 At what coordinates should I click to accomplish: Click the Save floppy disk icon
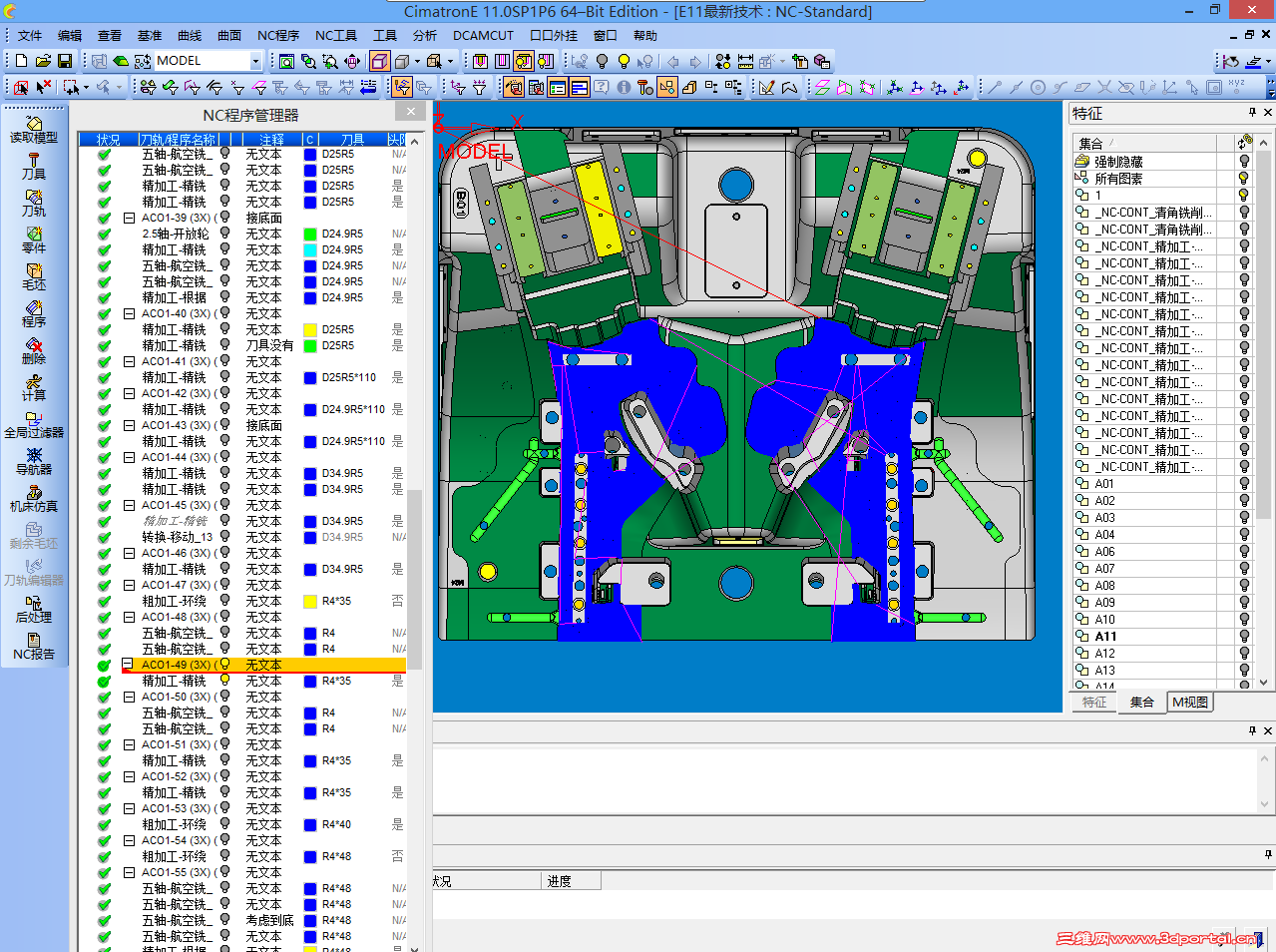(x=65, y=61)
